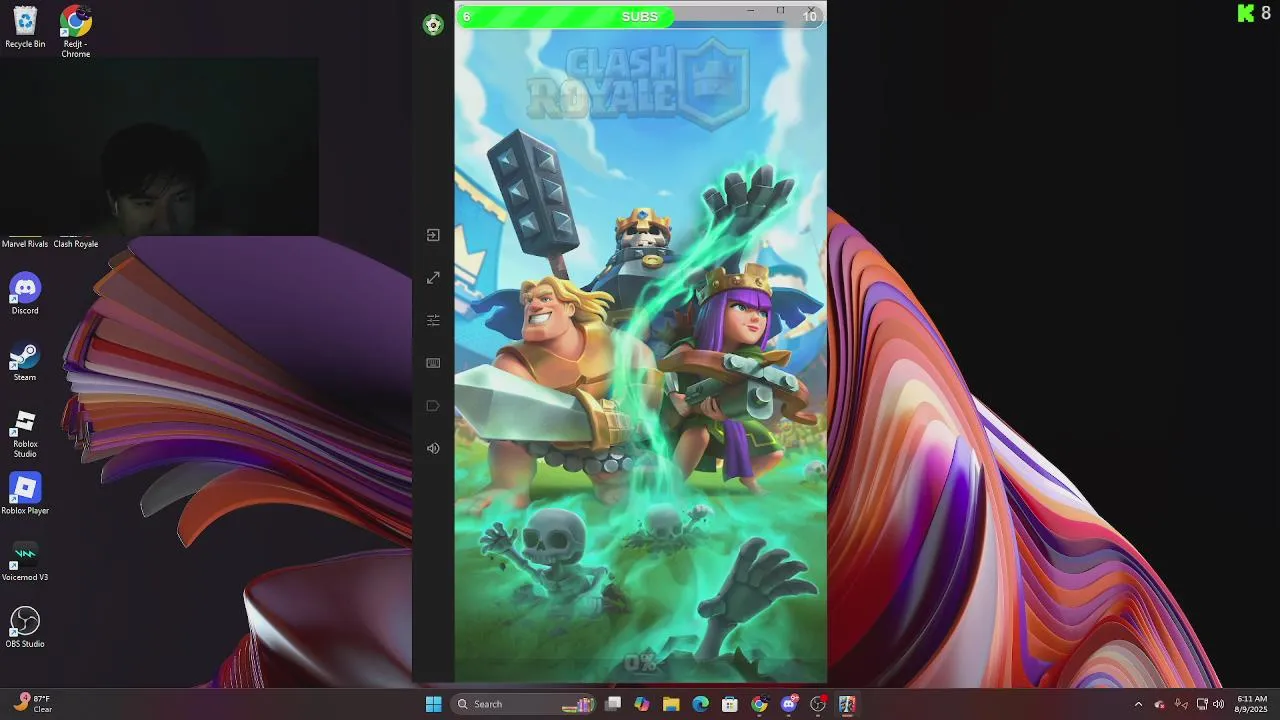This screenshot has height=720, width=1280.
Task: Expand the hidden system tray icons chevron
Action: [x=1138, y=704]
